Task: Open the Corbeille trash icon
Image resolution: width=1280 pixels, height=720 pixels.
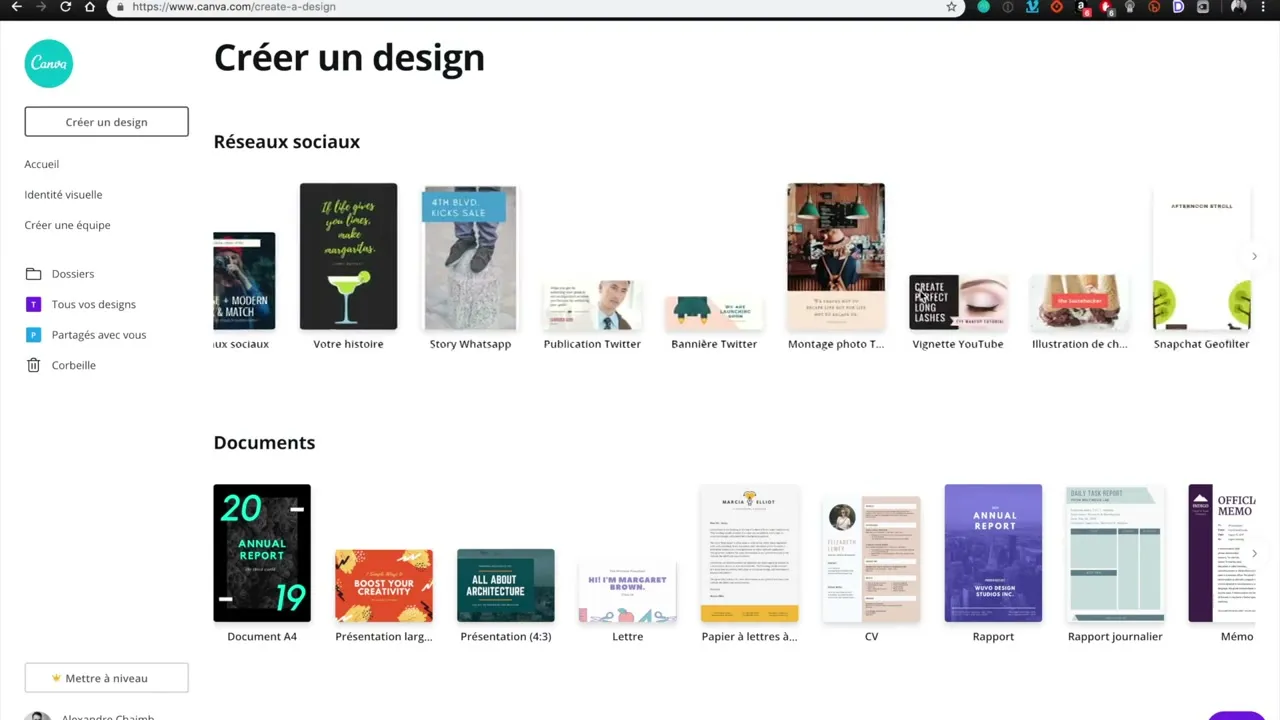Action: click(33, 365)
